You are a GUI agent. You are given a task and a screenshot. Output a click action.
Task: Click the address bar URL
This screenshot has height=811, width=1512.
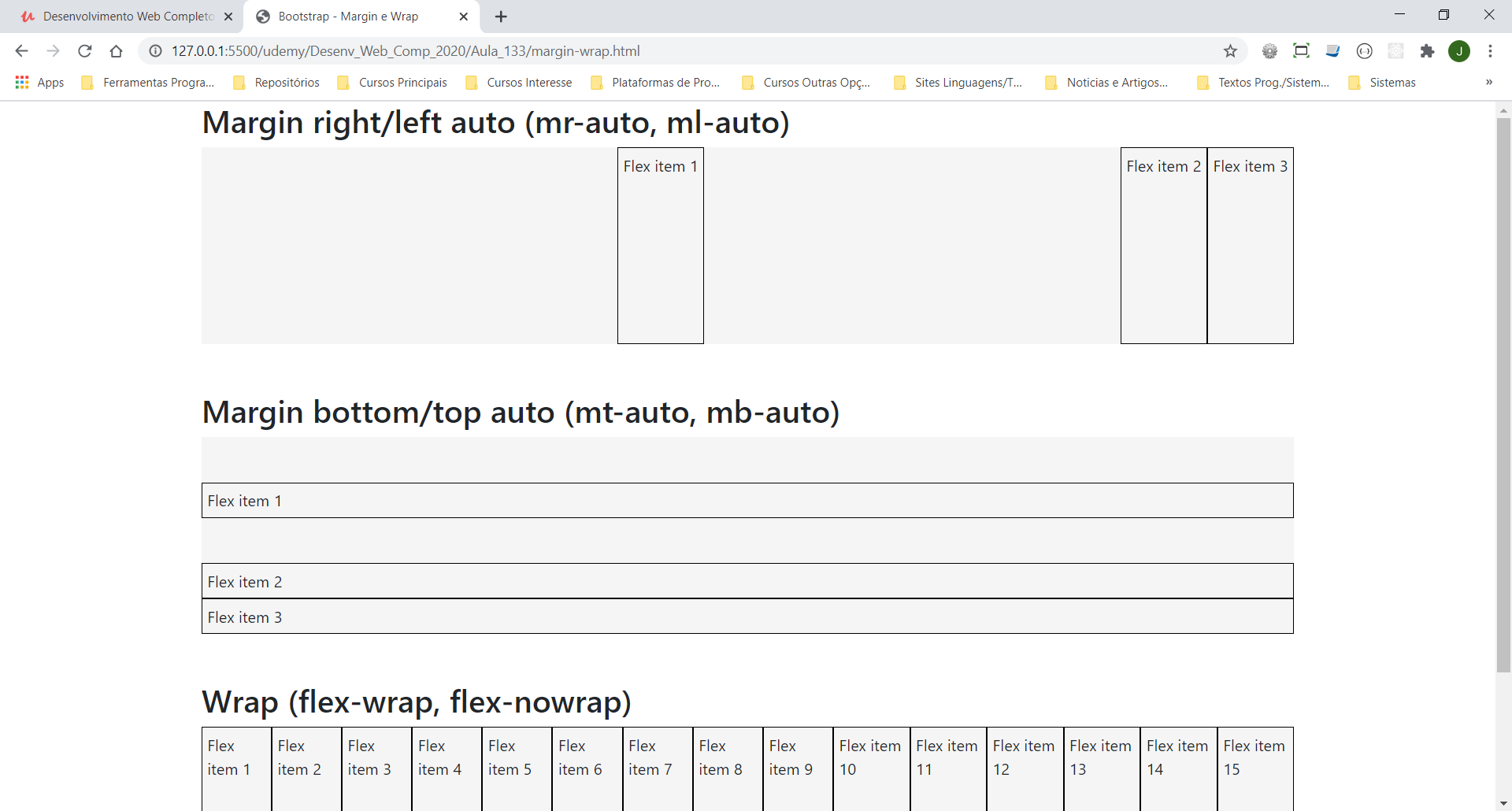pyautogui.click(x=406, y=51)
